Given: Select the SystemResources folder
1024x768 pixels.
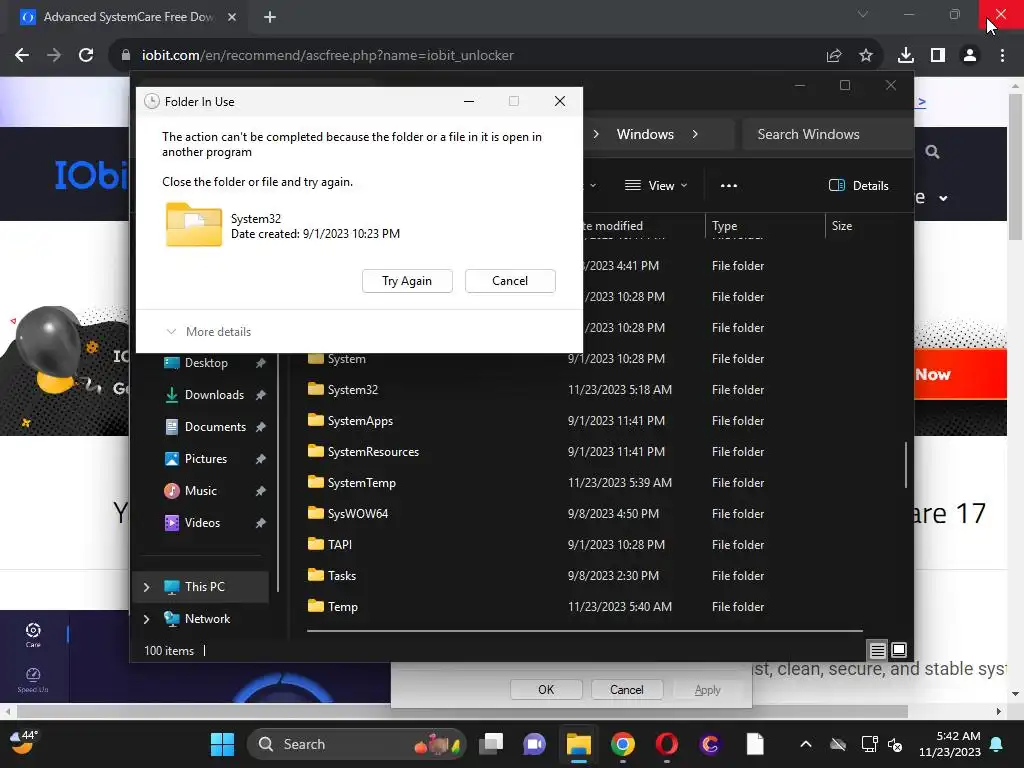Looking at the screenshot, I should point(584,452).
